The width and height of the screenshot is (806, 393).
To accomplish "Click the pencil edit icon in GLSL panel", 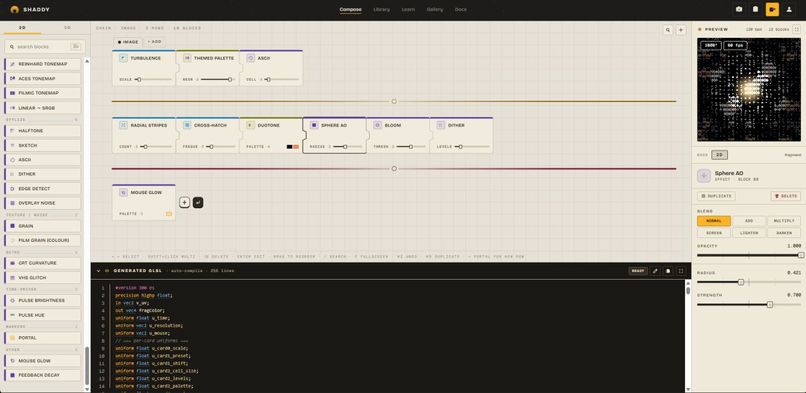I will pyautogui.click(x=655, y=271).
